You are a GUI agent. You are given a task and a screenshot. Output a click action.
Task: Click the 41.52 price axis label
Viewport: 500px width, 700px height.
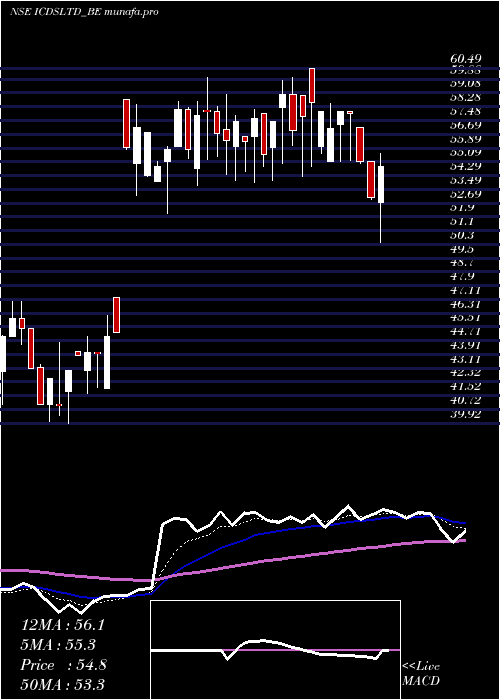(x=465, y=387)
